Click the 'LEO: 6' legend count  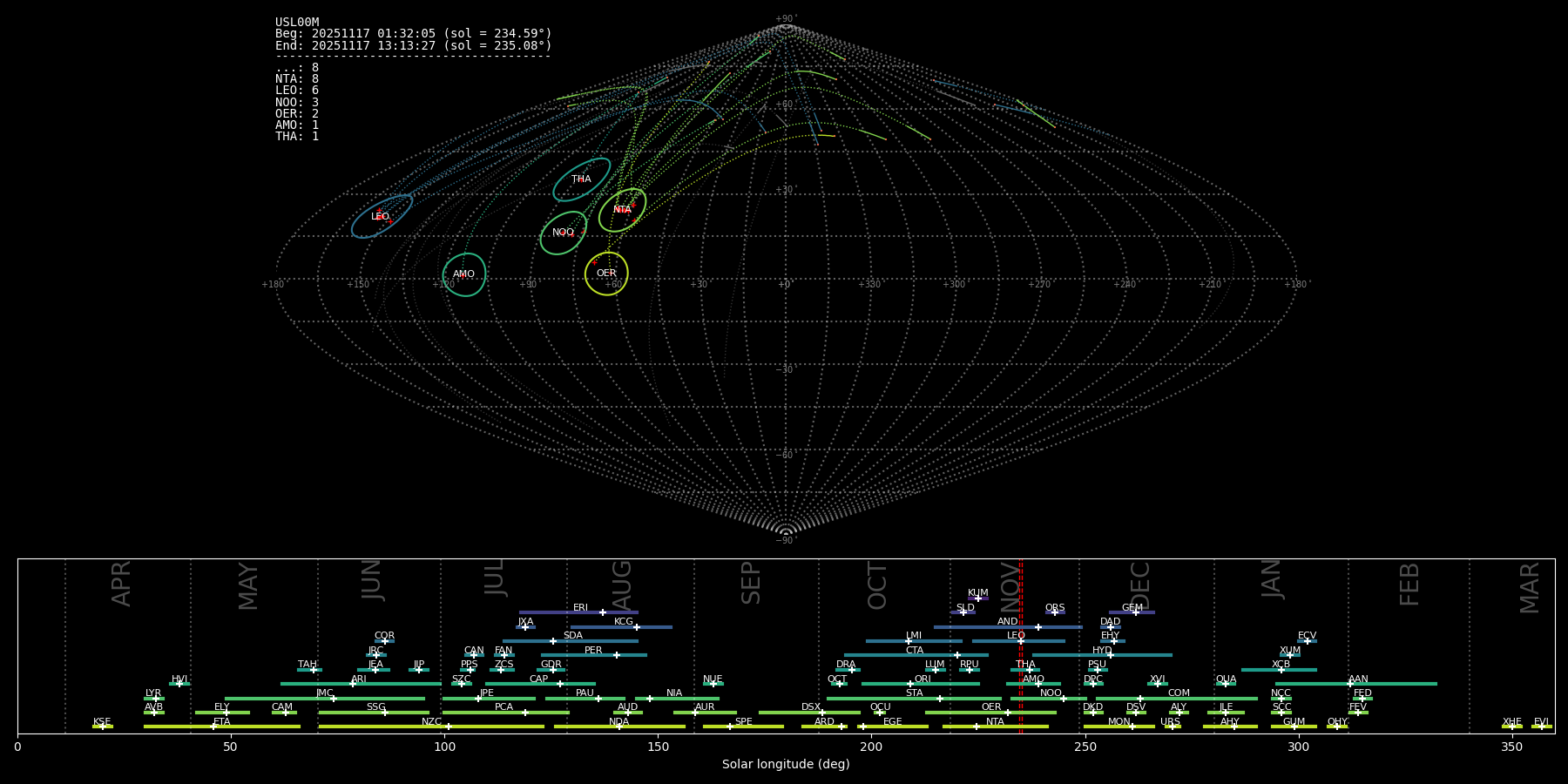click(297, 91)
